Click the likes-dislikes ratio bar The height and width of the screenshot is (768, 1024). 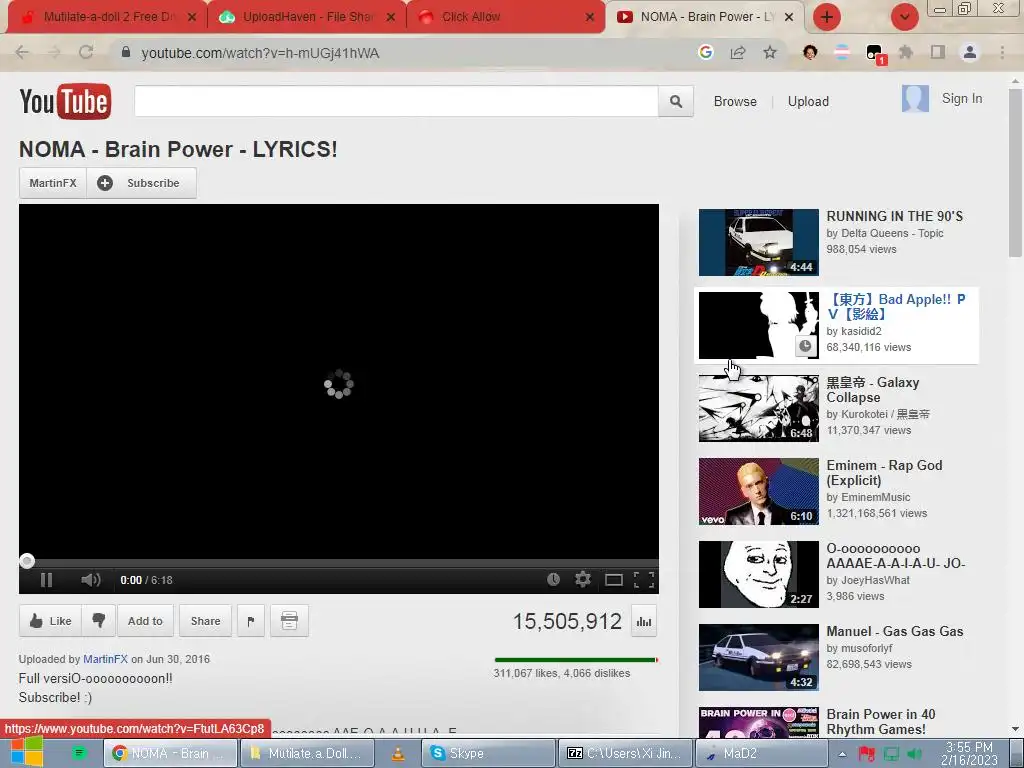[576, 660]
